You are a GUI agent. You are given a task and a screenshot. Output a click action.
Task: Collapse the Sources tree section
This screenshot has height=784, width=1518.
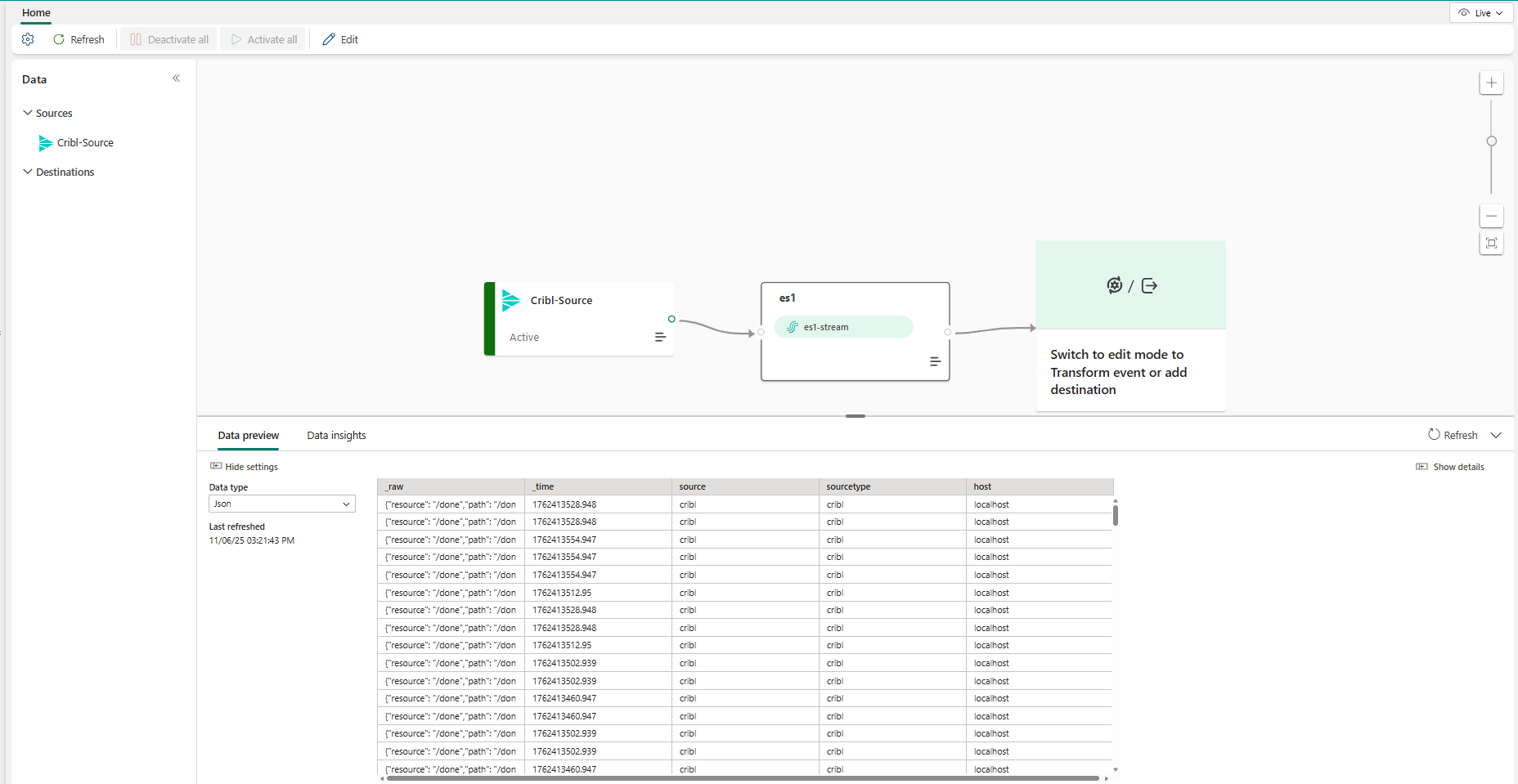28,113
